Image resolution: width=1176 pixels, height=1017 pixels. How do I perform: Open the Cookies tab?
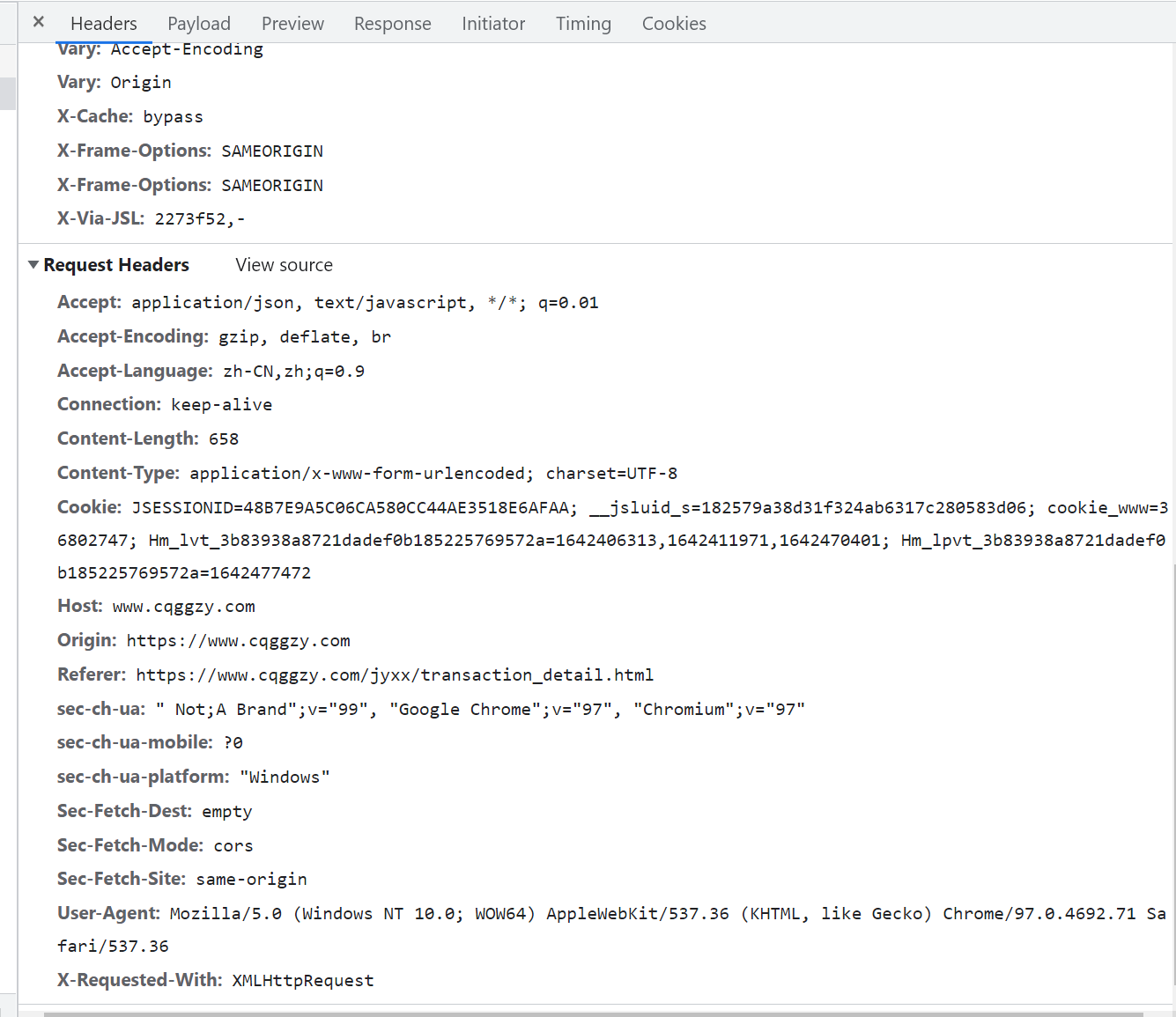[x=673, y=24]
